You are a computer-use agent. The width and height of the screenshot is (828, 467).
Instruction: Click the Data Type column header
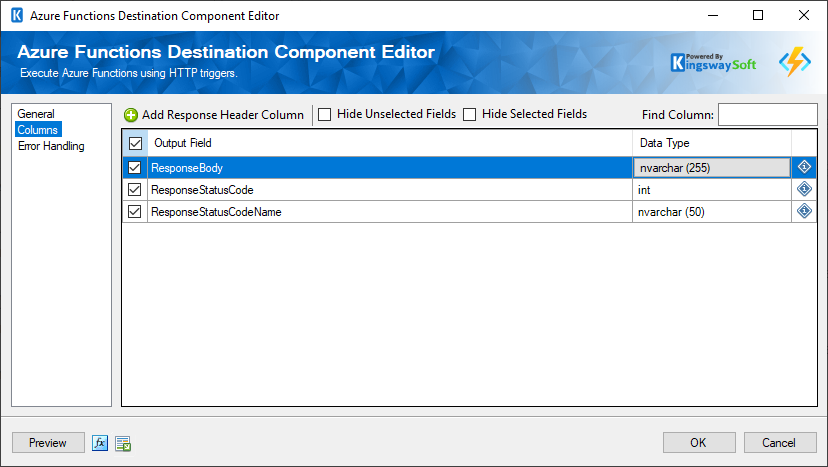pos(712,143)
